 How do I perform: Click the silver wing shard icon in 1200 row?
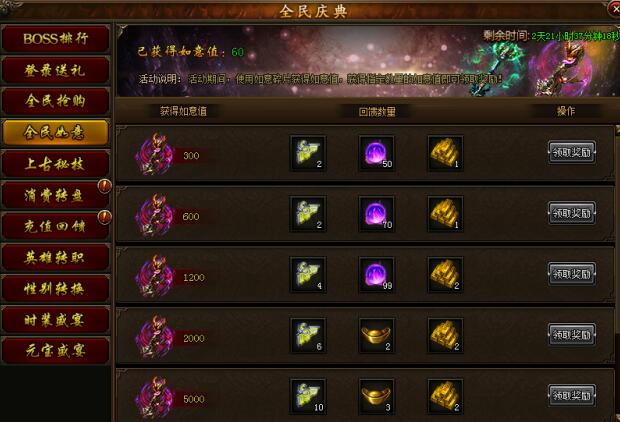point(308,275)
